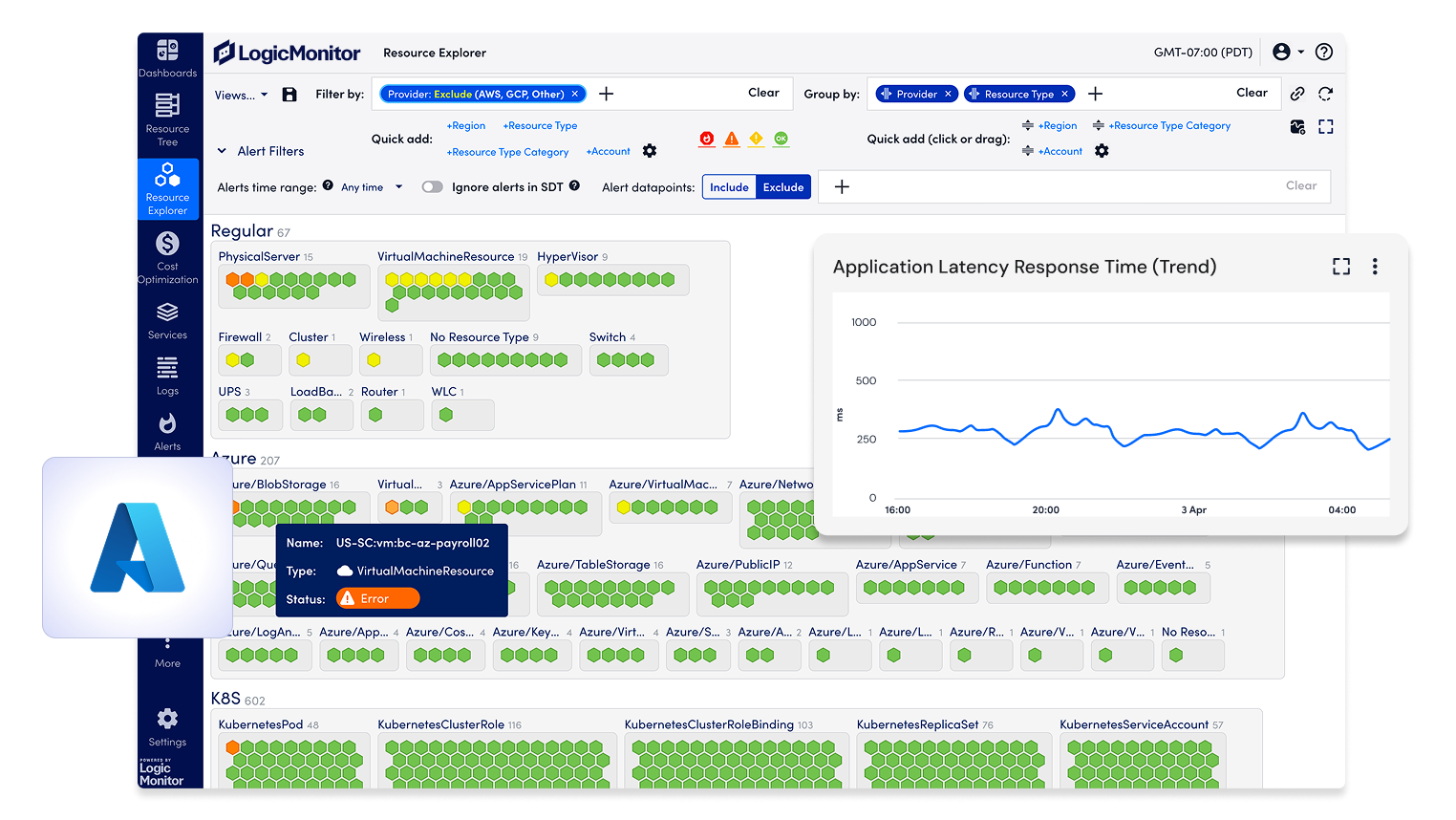Quick add +Resource Type filter
This screenshot has width=1456, height=820.
click(x=540, y=126)
